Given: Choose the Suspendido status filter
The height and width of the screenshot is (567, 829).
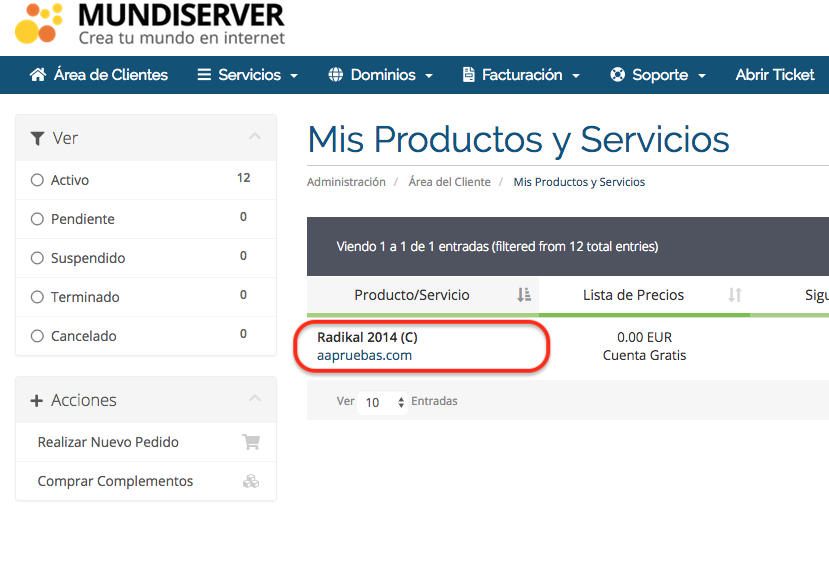Looking at the screenshot, I should tap(38, 258).
